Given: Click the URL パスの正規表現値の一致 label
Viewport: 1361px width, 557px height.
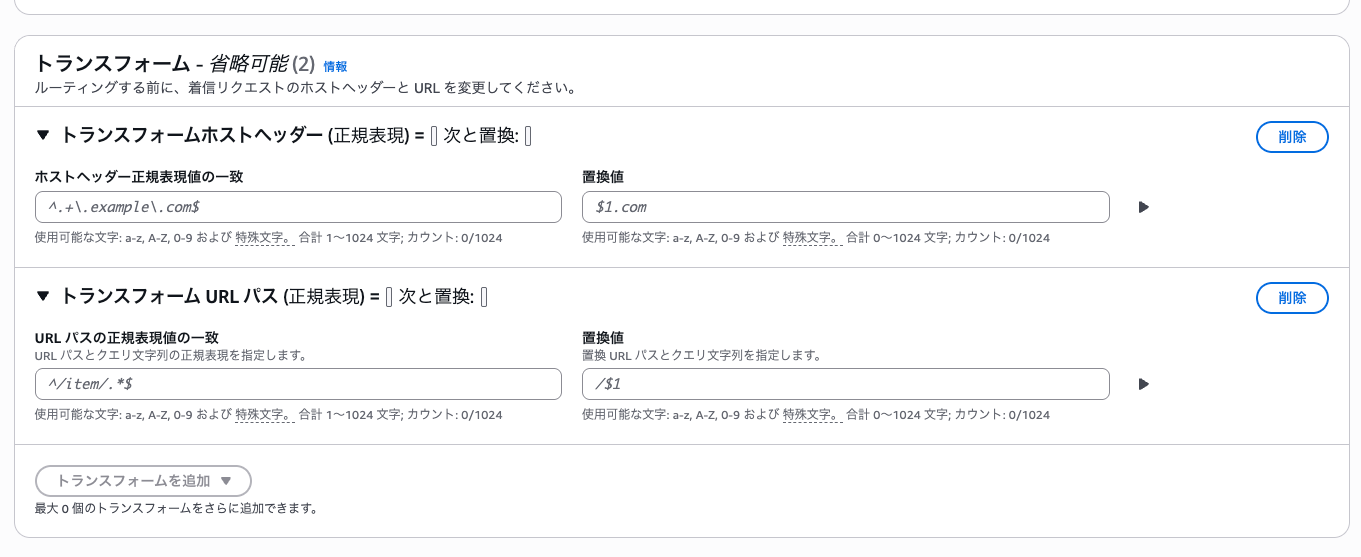Looking at the screenshot, I should click(126, 338).
